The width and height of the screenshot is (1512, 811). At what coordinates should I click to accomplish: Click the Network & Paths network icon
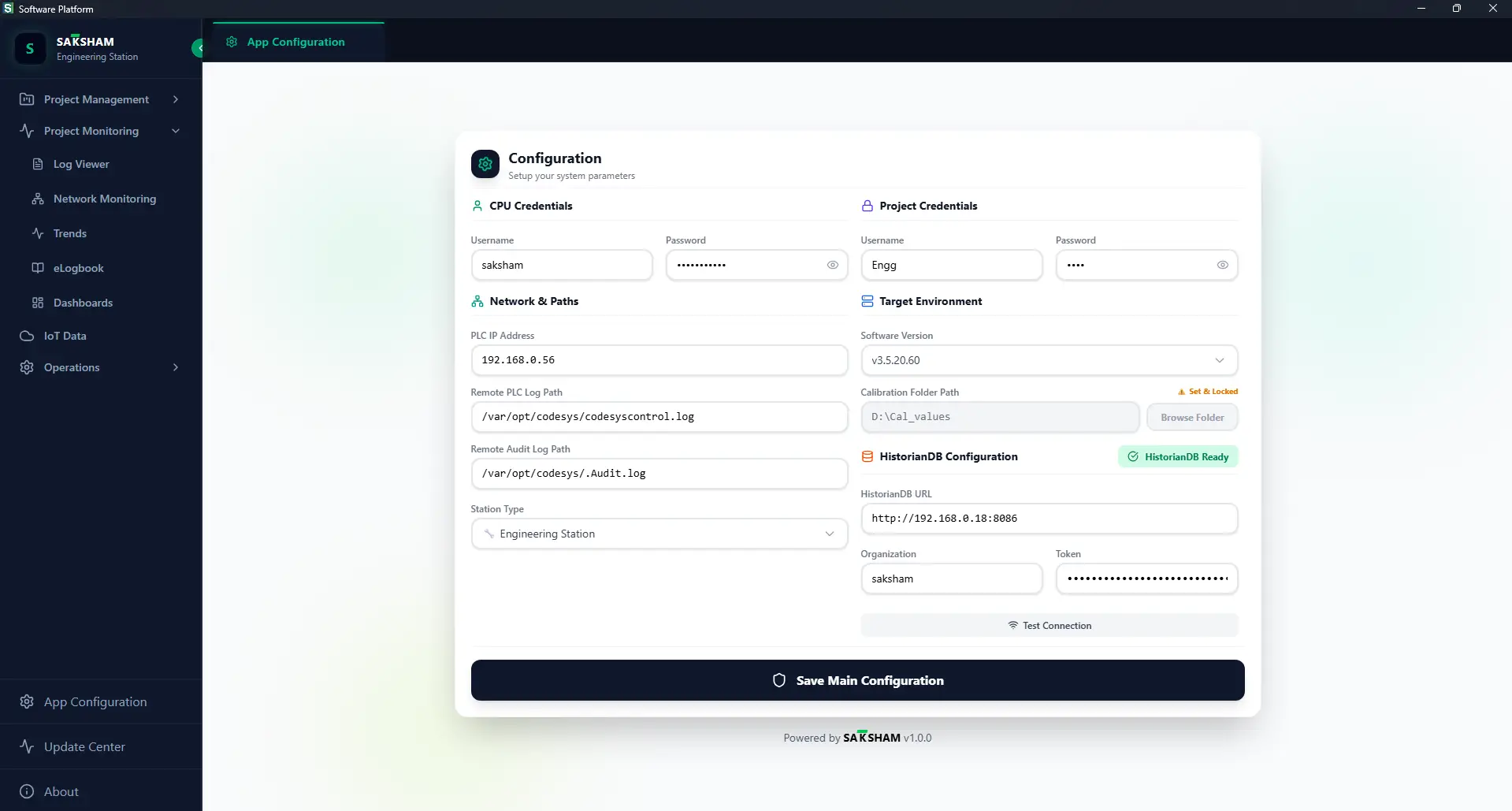coord(477,301)
